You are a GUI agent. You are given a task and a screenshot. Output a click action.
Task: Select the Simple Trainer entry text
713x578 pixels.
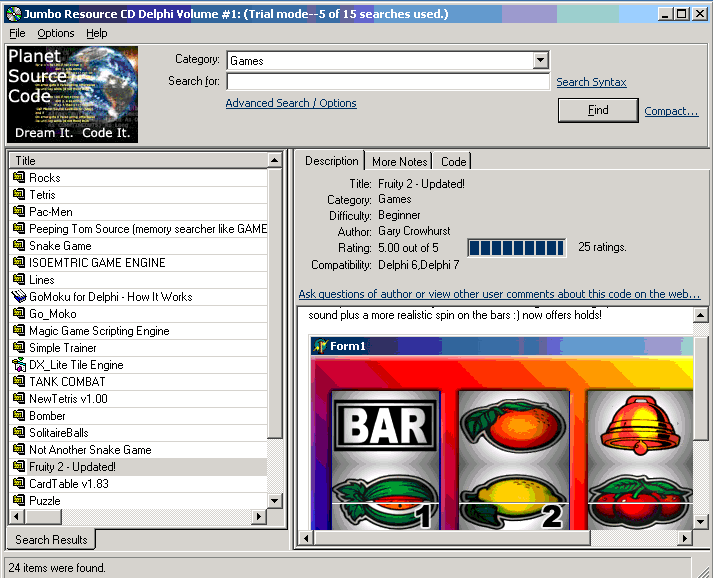point(62,347)
